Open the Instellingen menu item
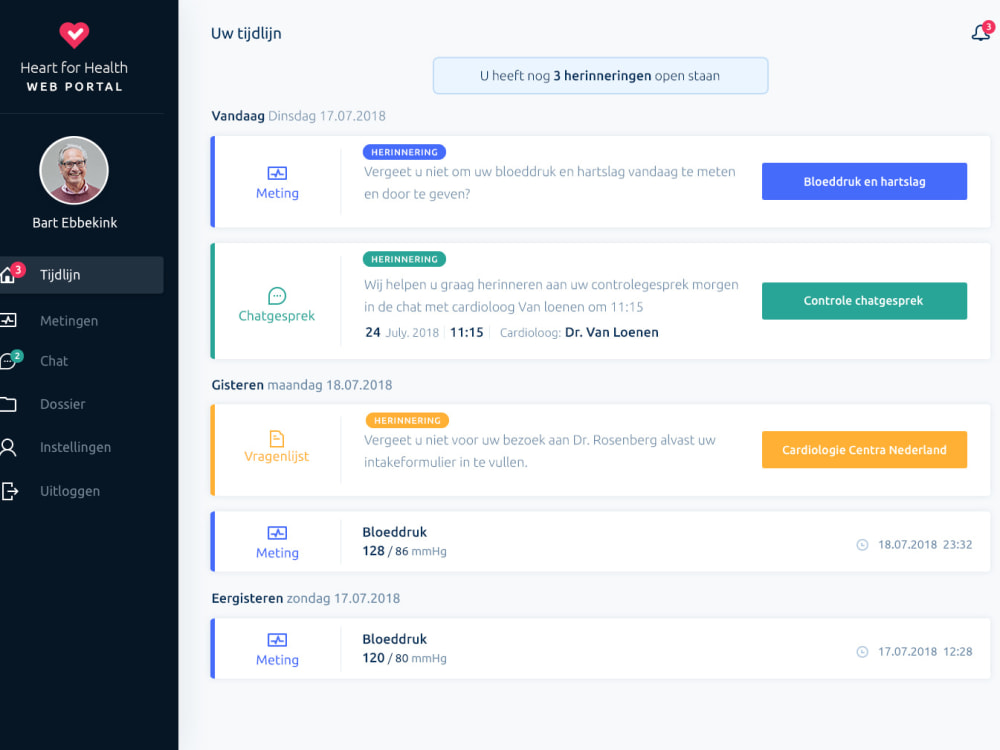This screenshot has width=1000, height=750. pos(75,447)
